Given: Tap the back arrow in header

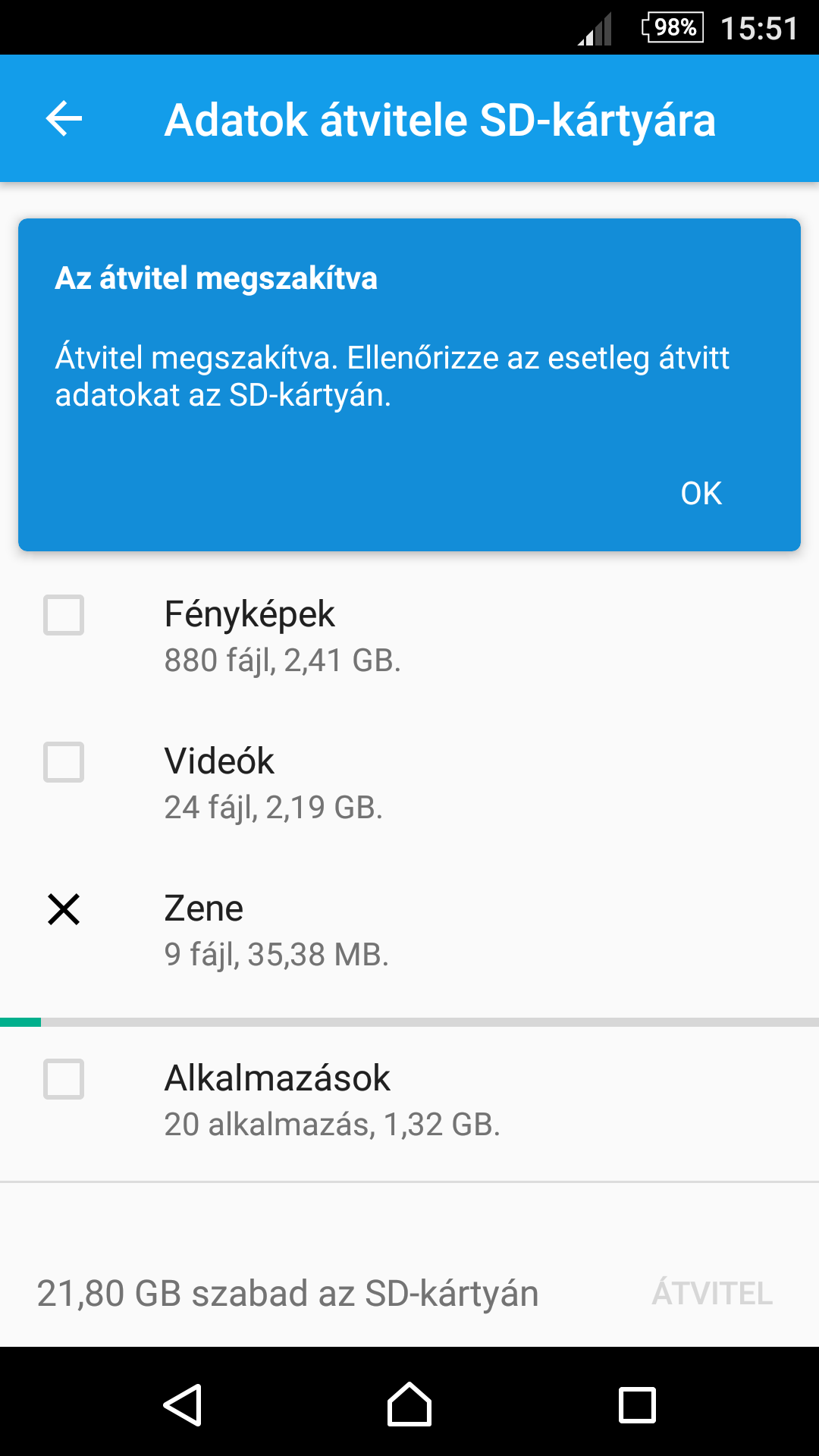Looking at the screenshot, I should (64, 119).
